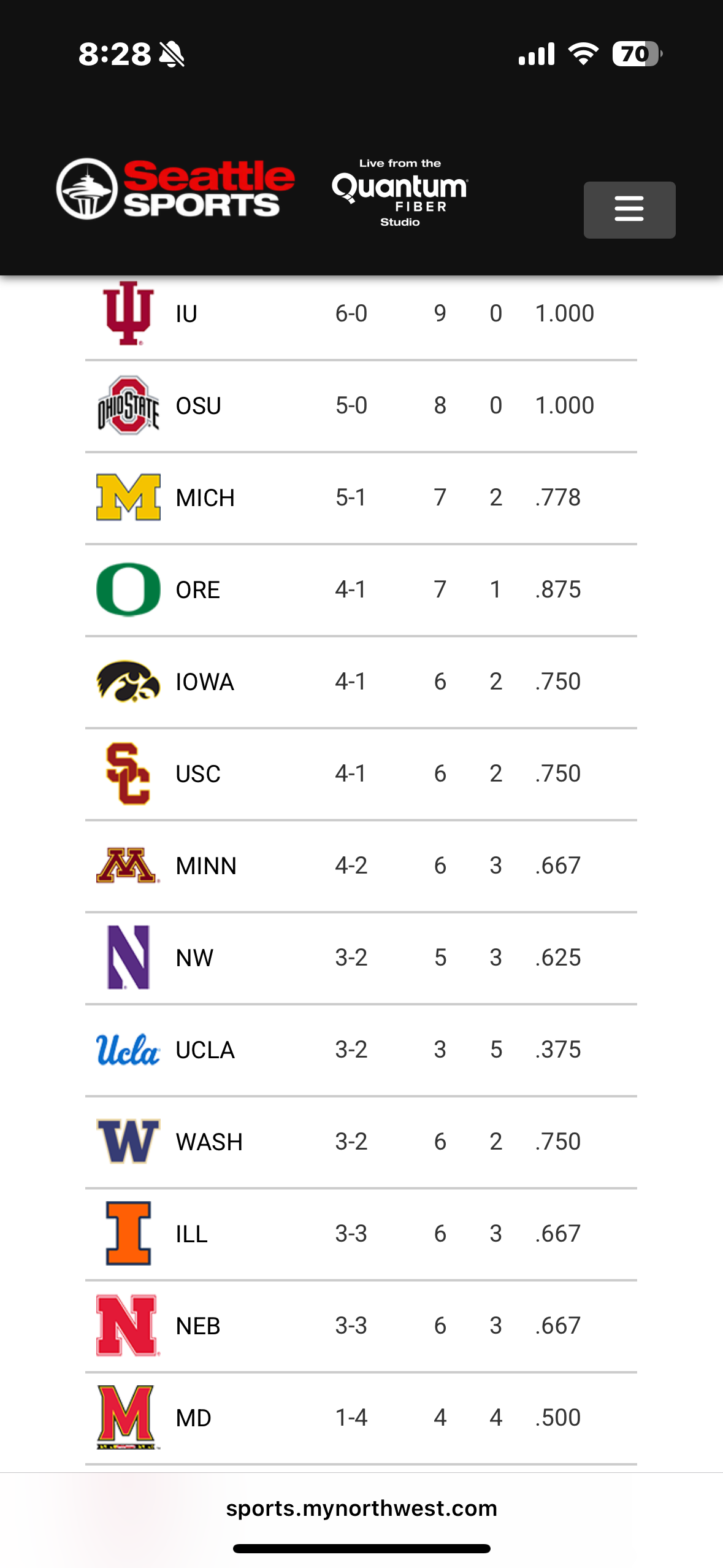Click the Illinois orange I logo
The width and height of the screenshot is (723, 1568).
(128, 1234)
